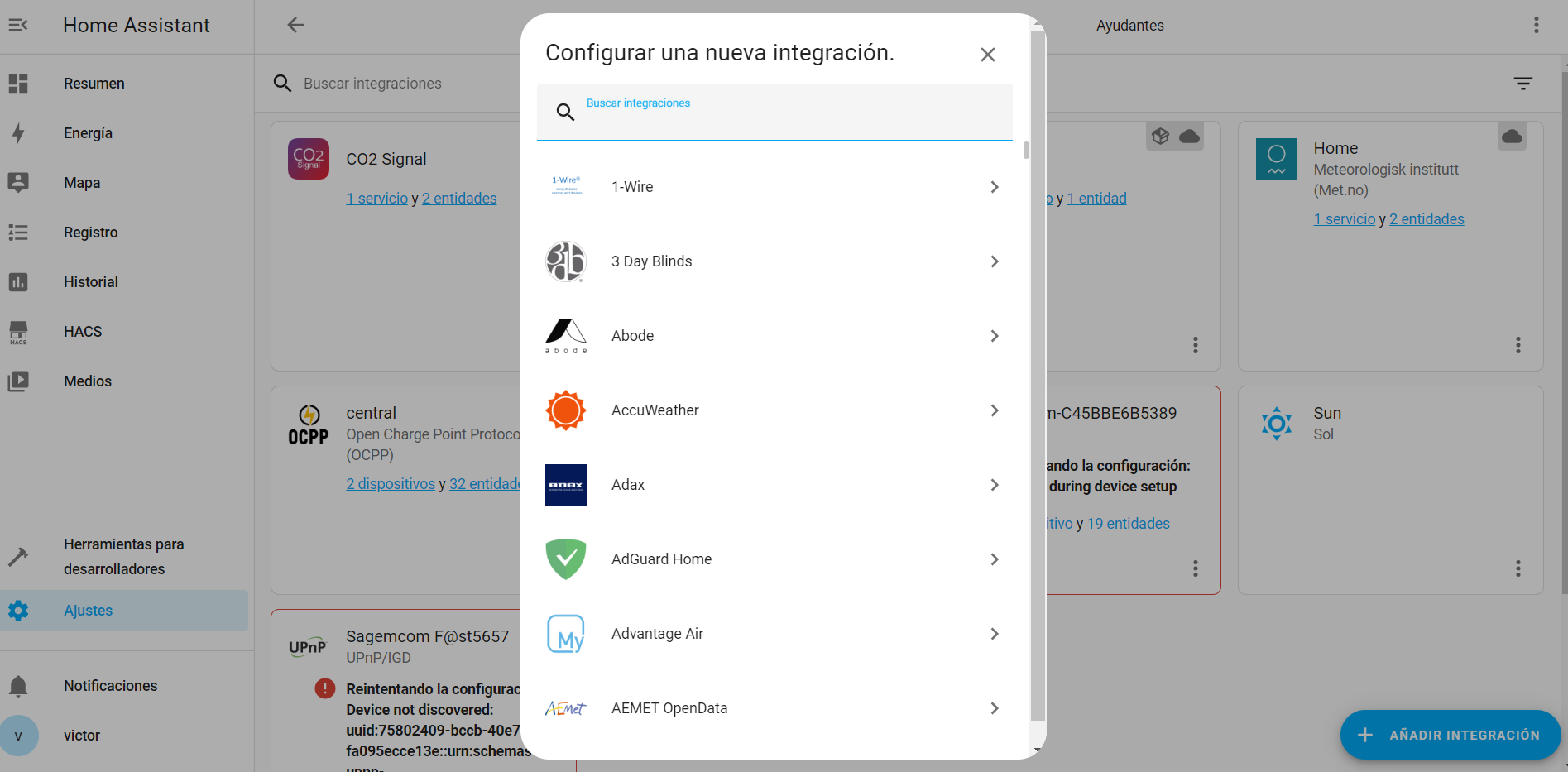This screenshot has width=1568, height=772.
Task: Click the CO2 Signal integration logo
Action: pyautogui.click(x=309, y=159)
